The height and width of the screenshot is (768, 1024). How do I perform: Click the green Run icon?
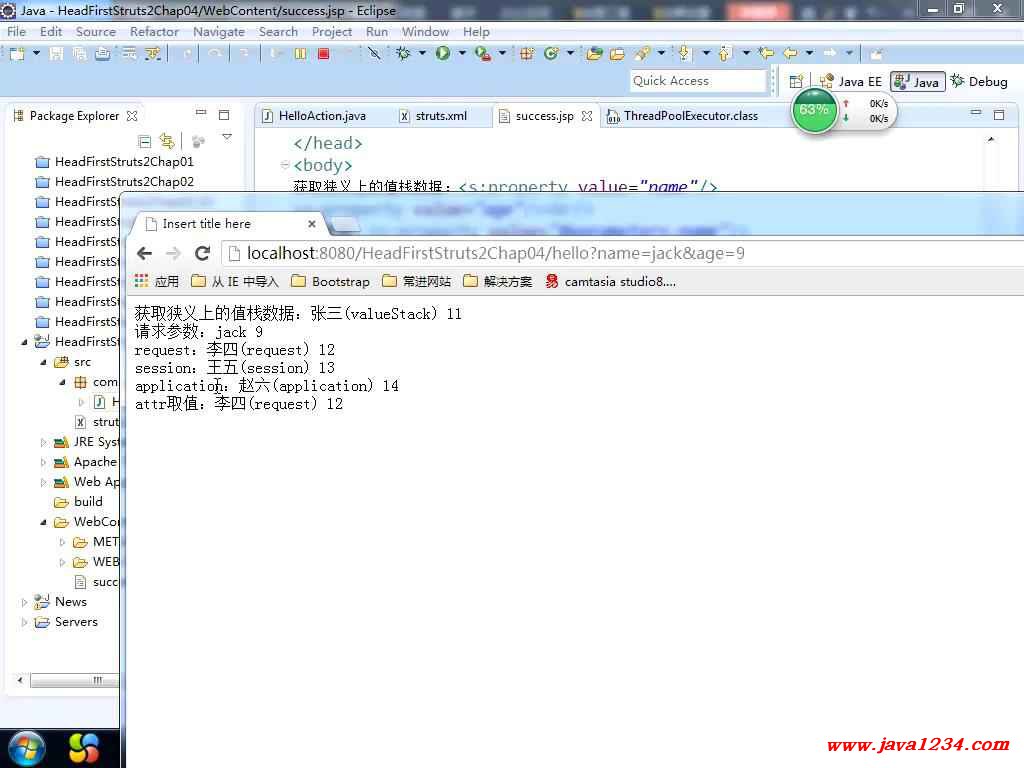(443, 54)
